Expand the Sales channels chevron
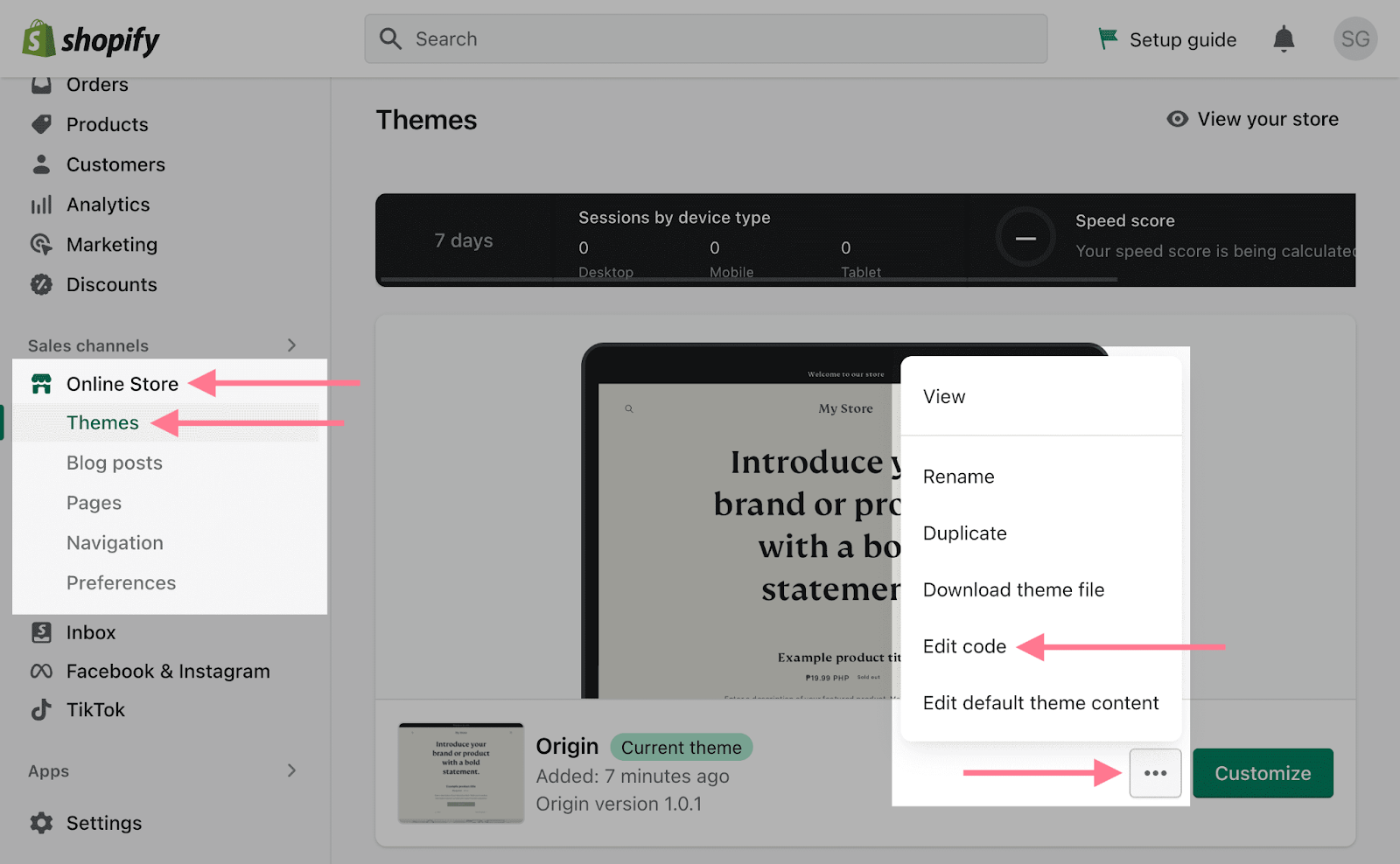 click(291, 345)
